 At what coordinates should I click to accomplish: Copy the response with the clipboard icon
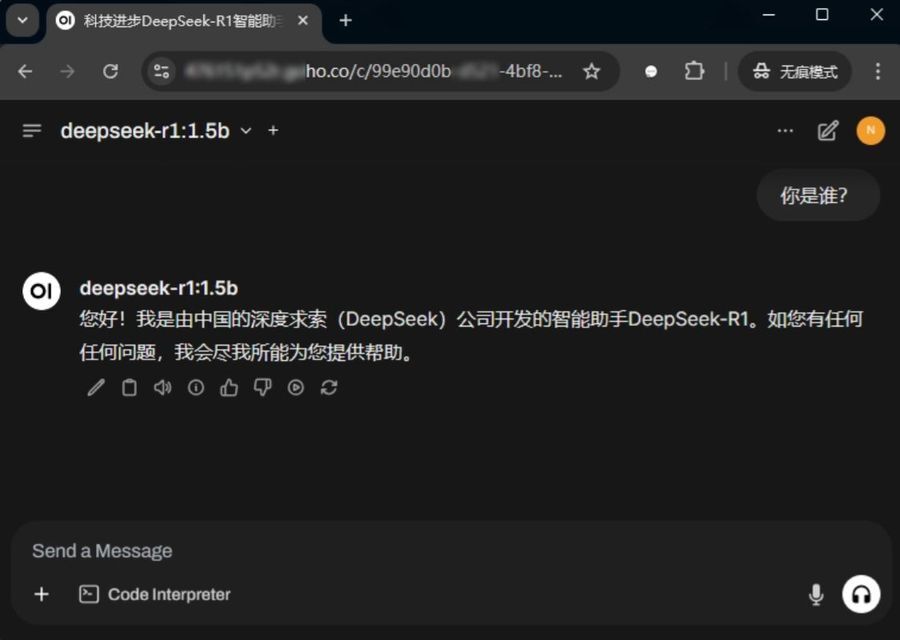pyautogui.click(x=129, y=388)
